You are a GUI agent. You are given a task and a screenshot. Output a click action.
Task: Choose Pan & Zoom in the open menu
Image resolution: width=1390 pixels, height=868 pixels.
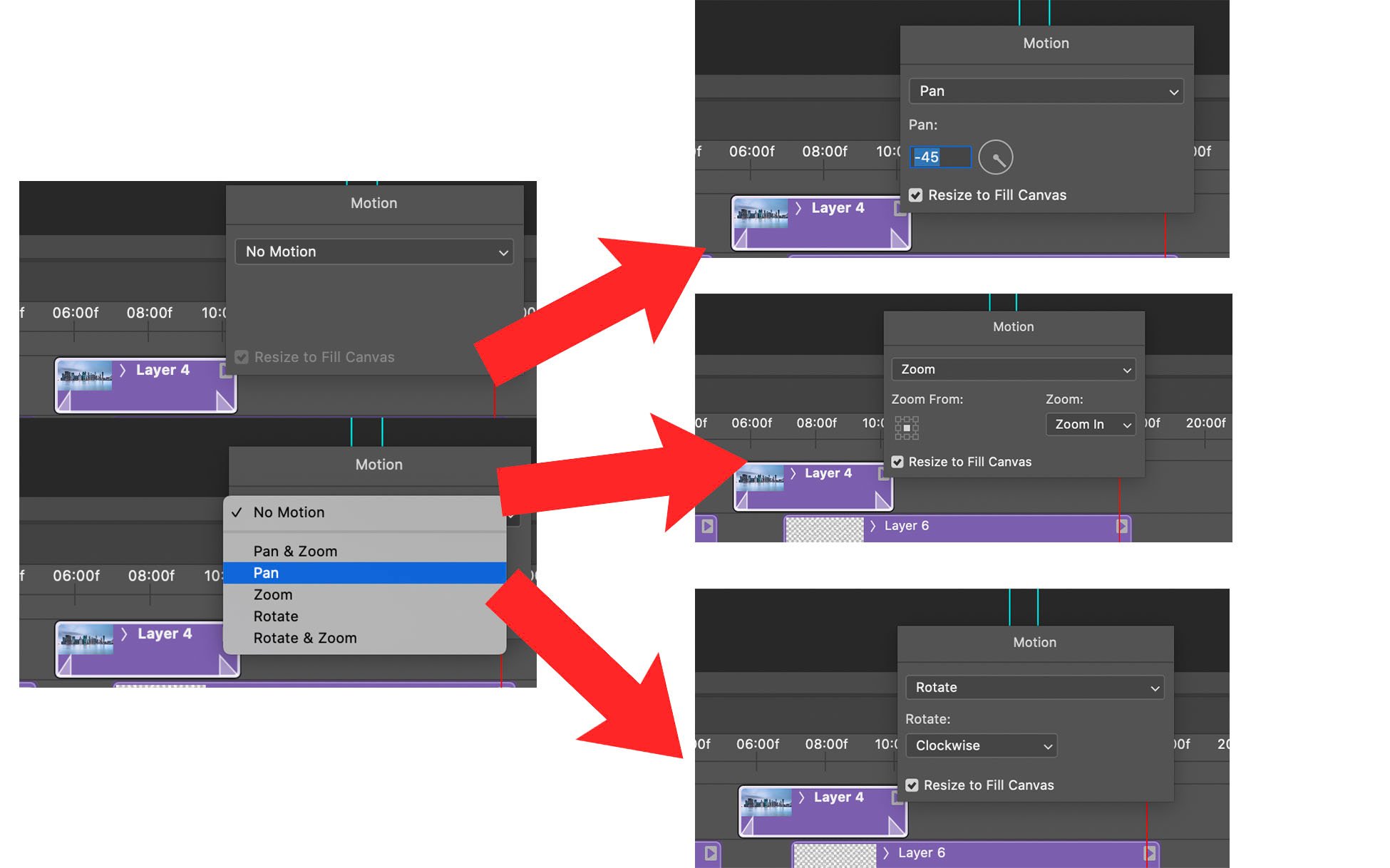[295, 551]
